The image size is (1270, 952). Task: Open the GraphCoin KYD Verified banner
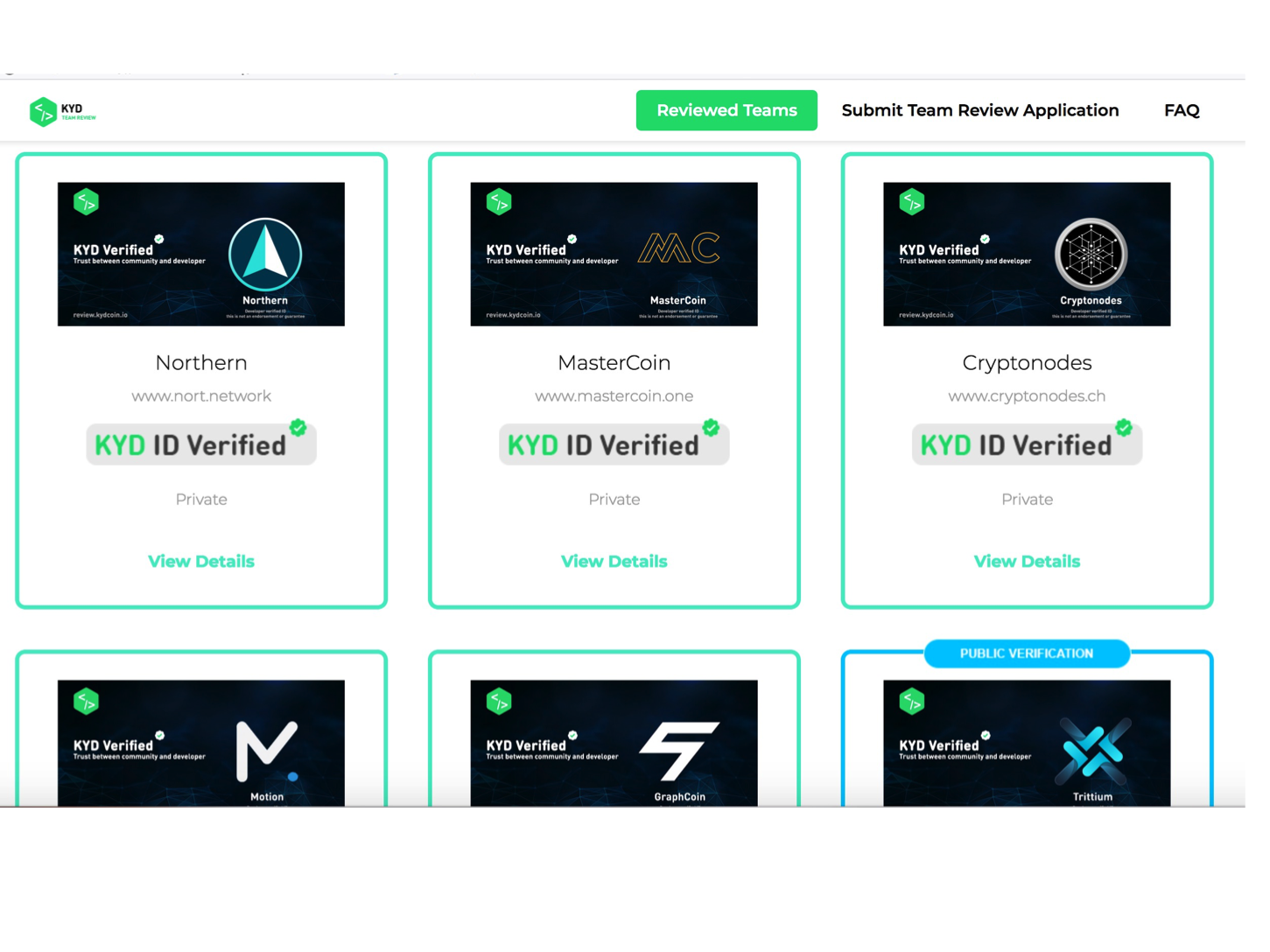point(614,743)
